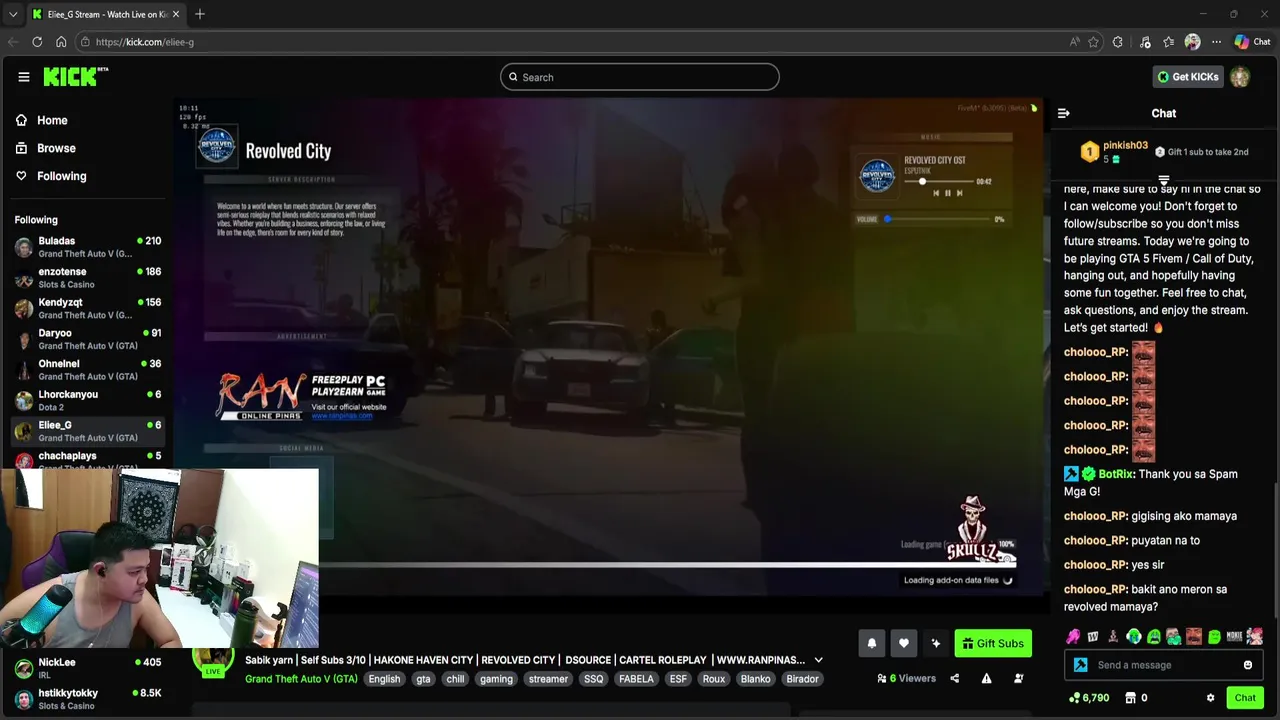Viewport: 1280px width, 720px height.
Task: Open the emote picker smiley in message box
Action: (1248, 665)
